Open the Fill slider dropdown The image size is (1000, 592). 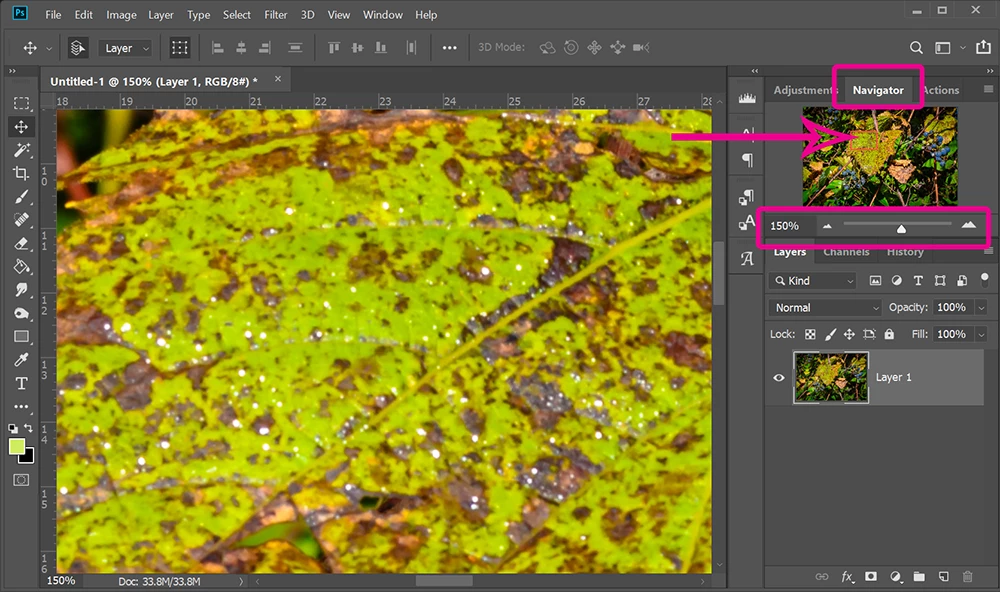pos(982,334)
